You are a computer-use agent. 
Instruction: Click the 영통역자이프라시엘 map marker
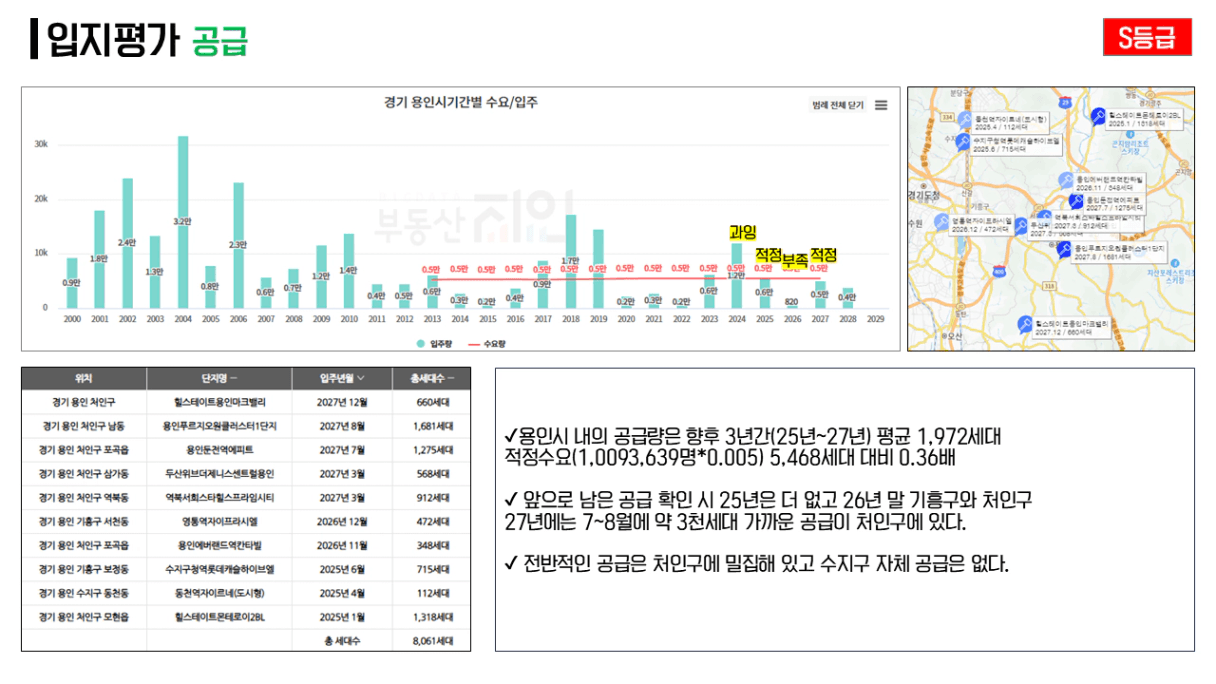point(941,222)
